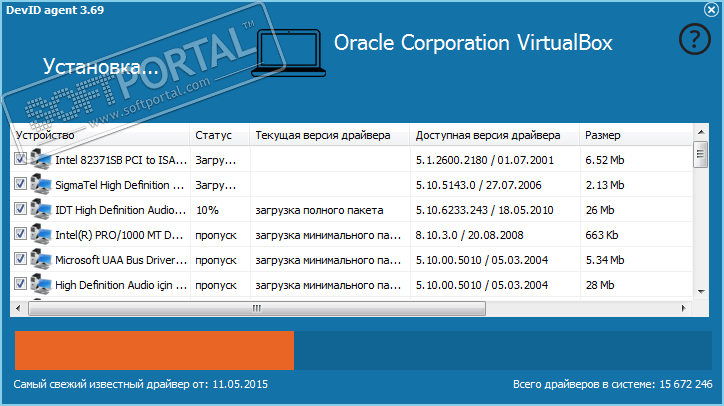
Task: Click Загру... status in SigmaTel row
Action: pos(216,185)
